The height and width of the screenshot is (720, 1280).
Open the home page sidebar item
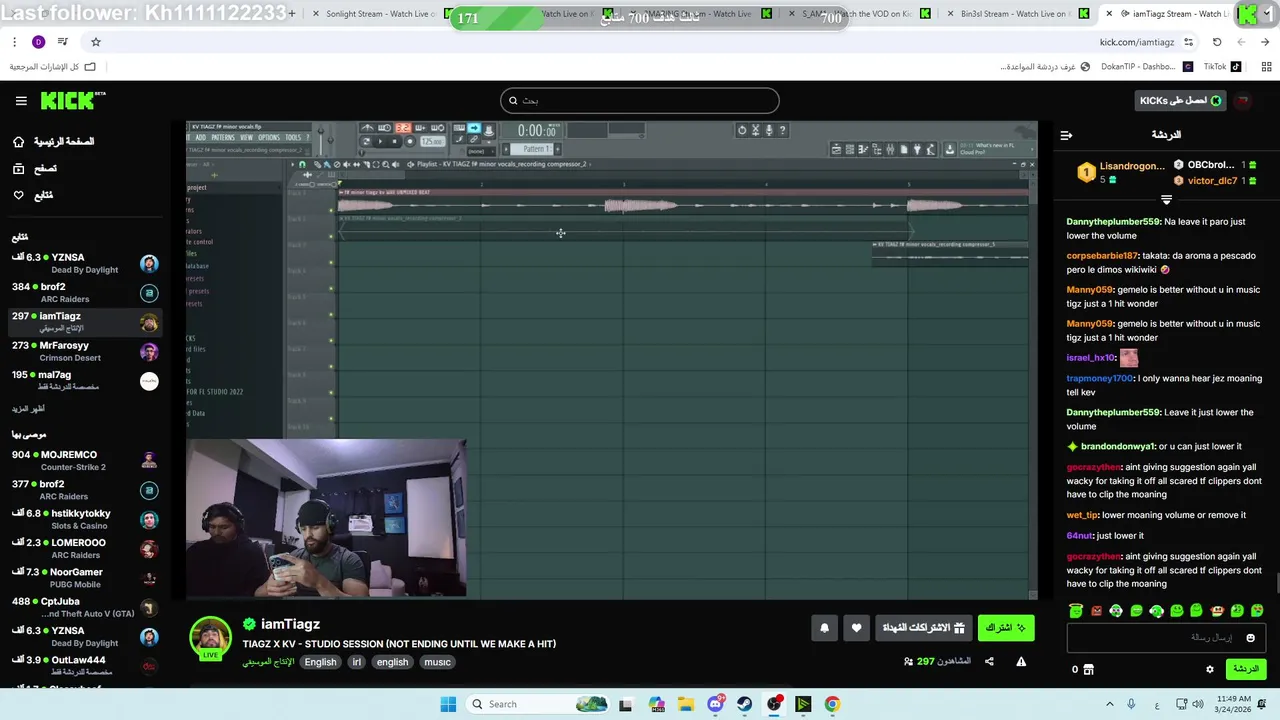coord(53,142)
